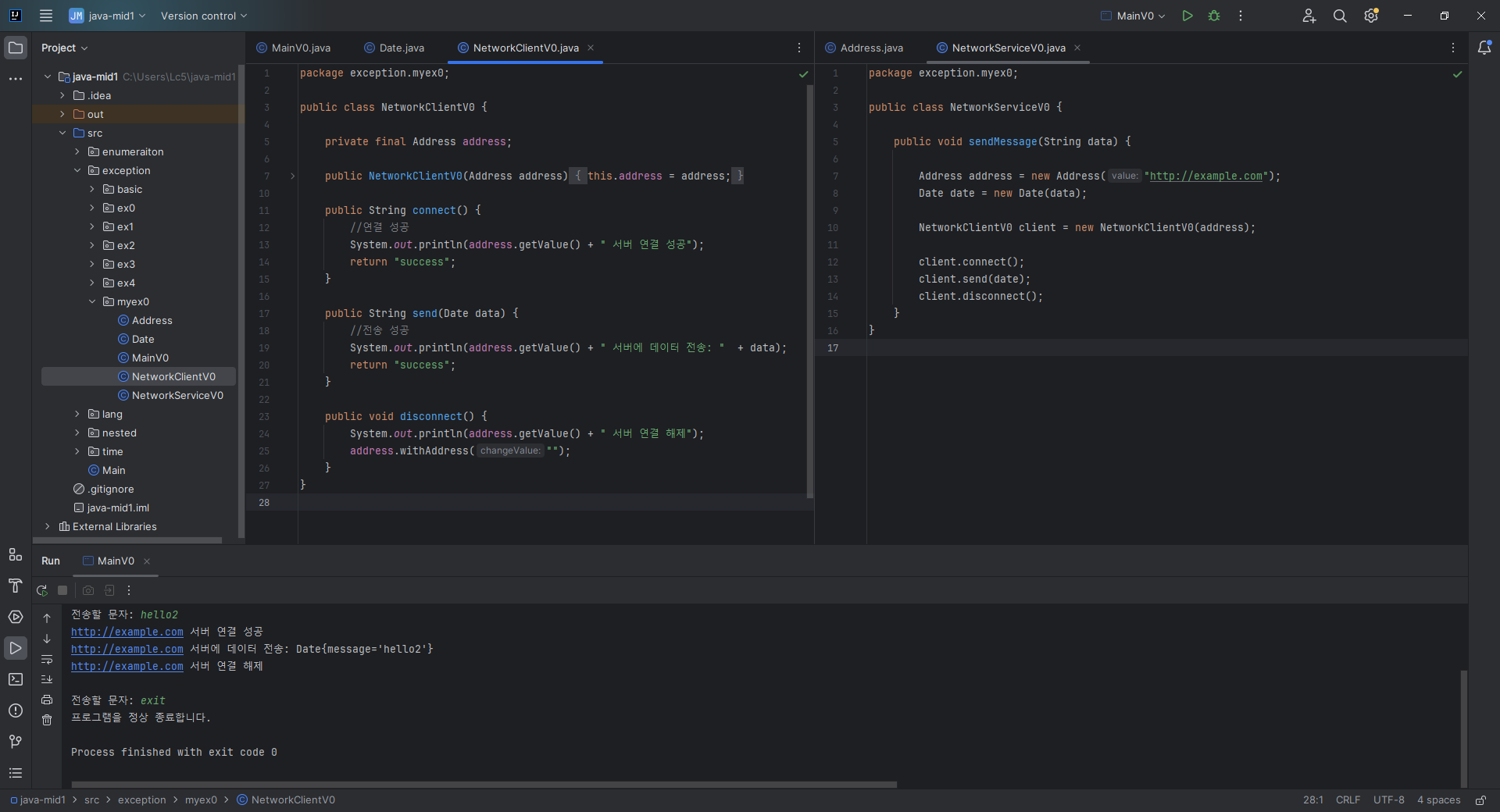This screenshot has height=812, width=1500.
Task: Print console output icon
Action: tap(47, 700)
